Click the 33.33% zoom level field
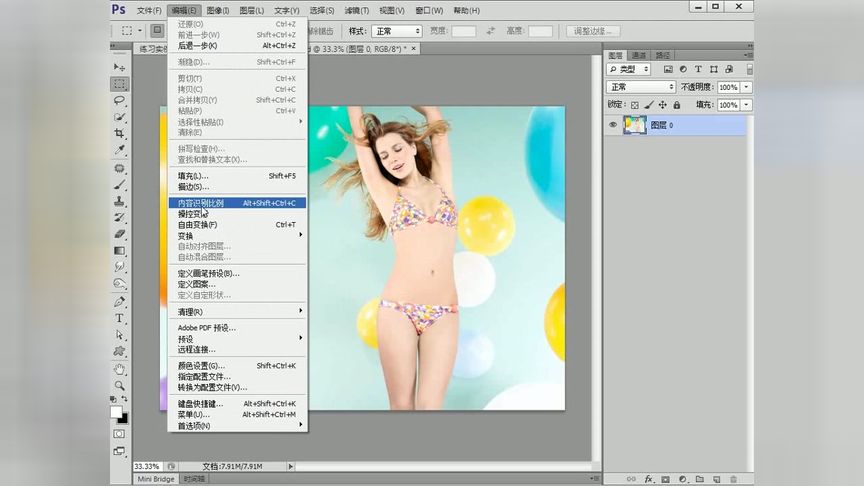The image size is (864, 486). point(147,466)
